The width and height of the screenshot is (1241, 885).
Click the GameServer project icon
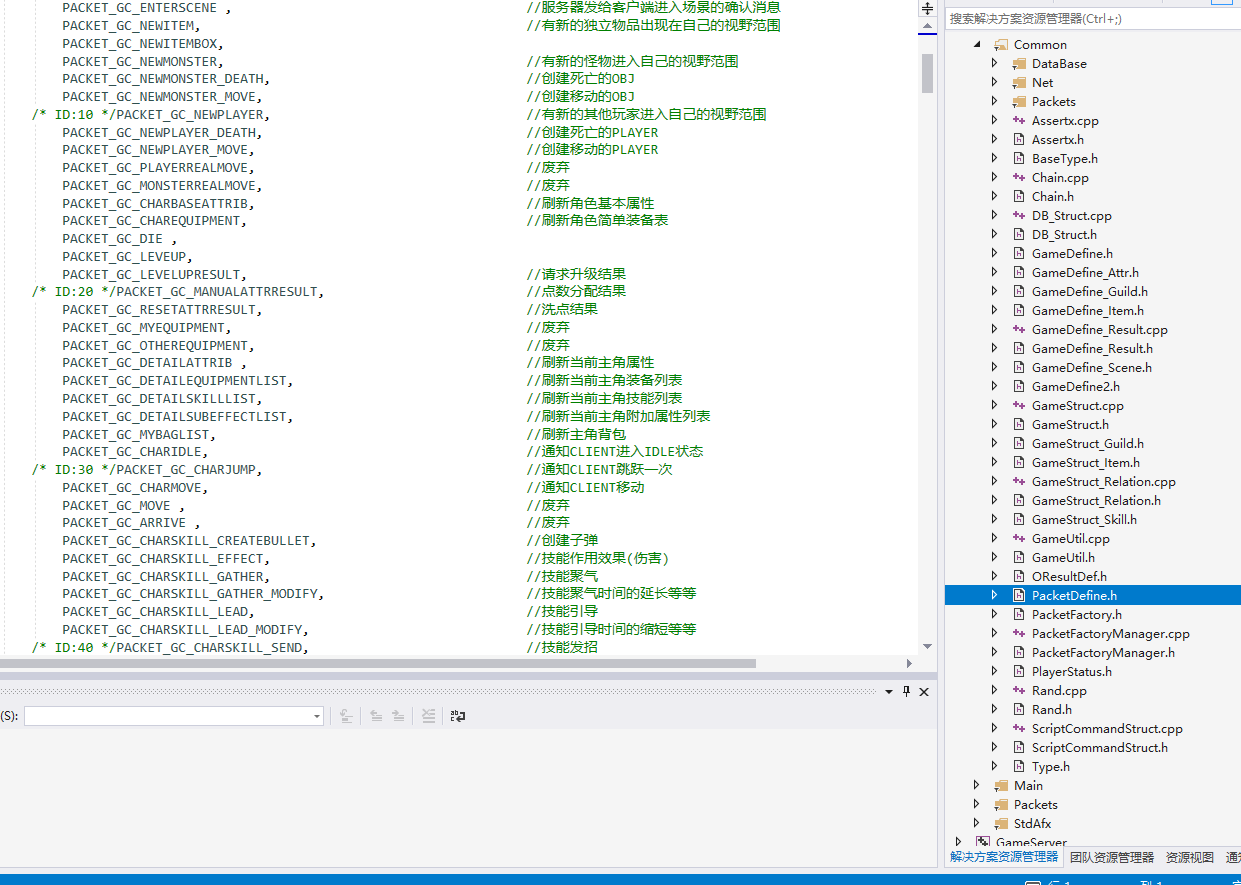click(x=983, y=842)
